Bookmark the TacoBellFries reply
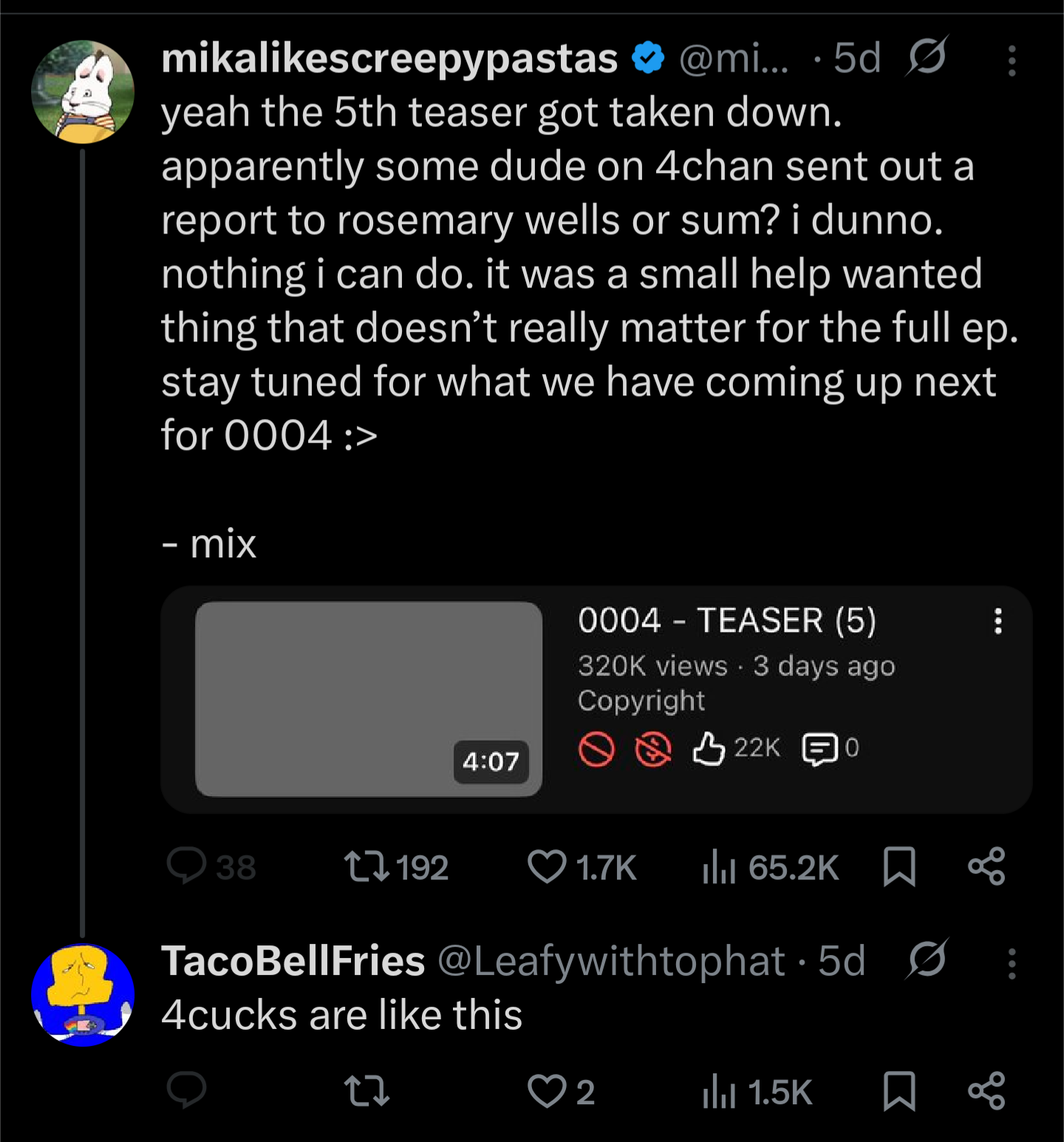Viewport: 1064px width, 1142px height. point(899,1091)
